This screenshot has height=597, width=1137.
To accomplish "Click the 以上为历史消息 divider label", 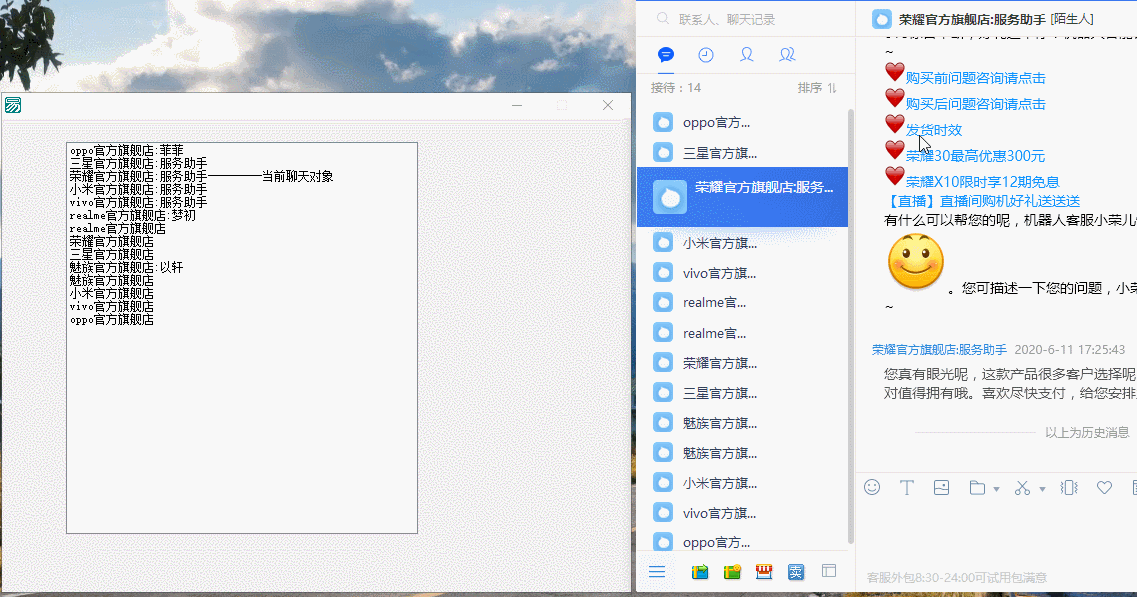I will click(1087, 432).
